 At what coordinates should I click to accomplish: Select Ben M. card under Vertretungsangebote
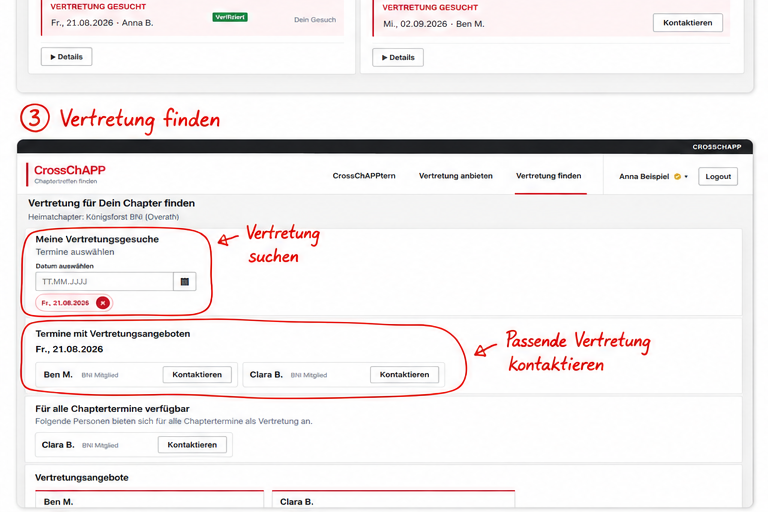[149, 499]
